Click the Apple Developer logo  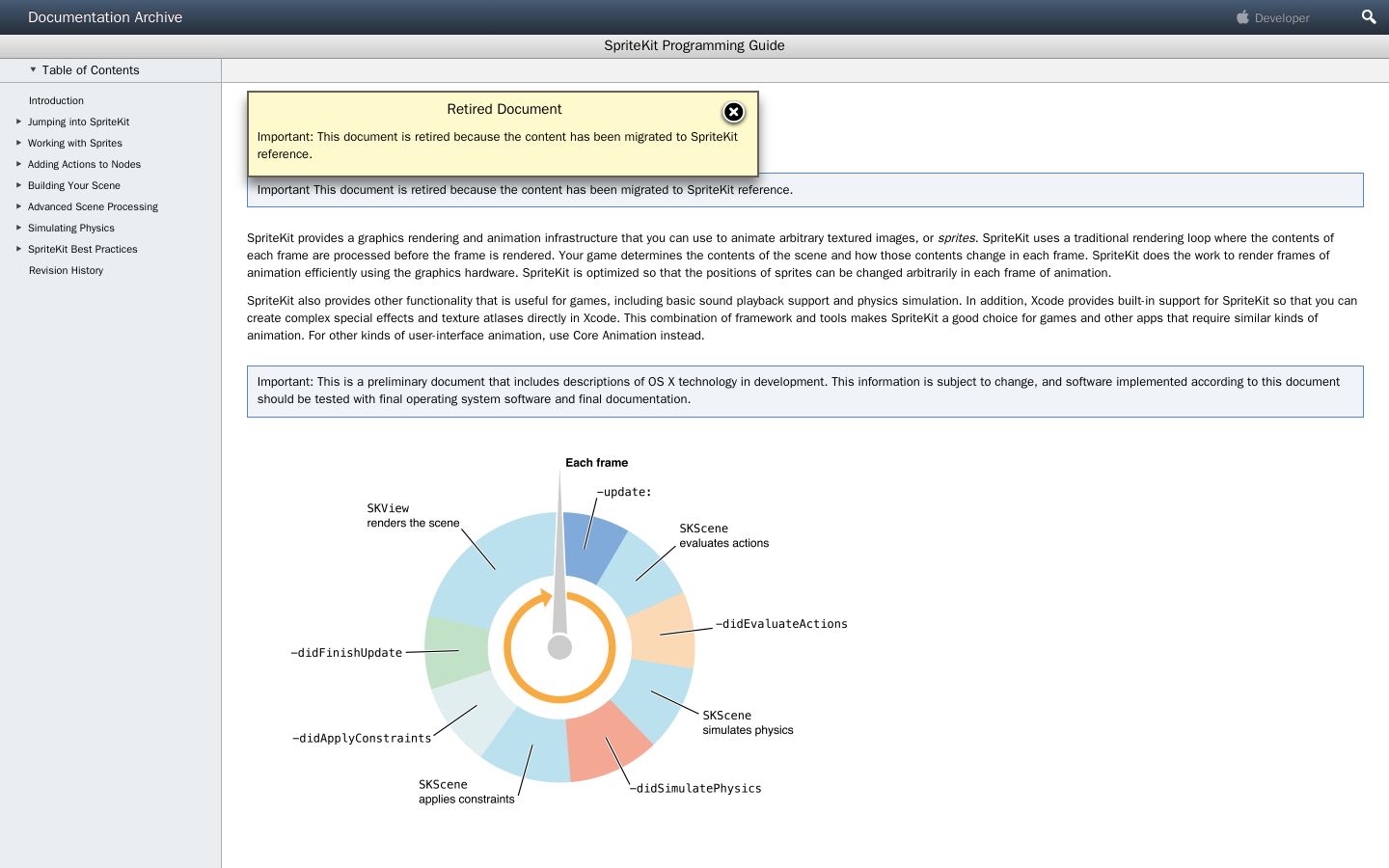click(1273, 17)
